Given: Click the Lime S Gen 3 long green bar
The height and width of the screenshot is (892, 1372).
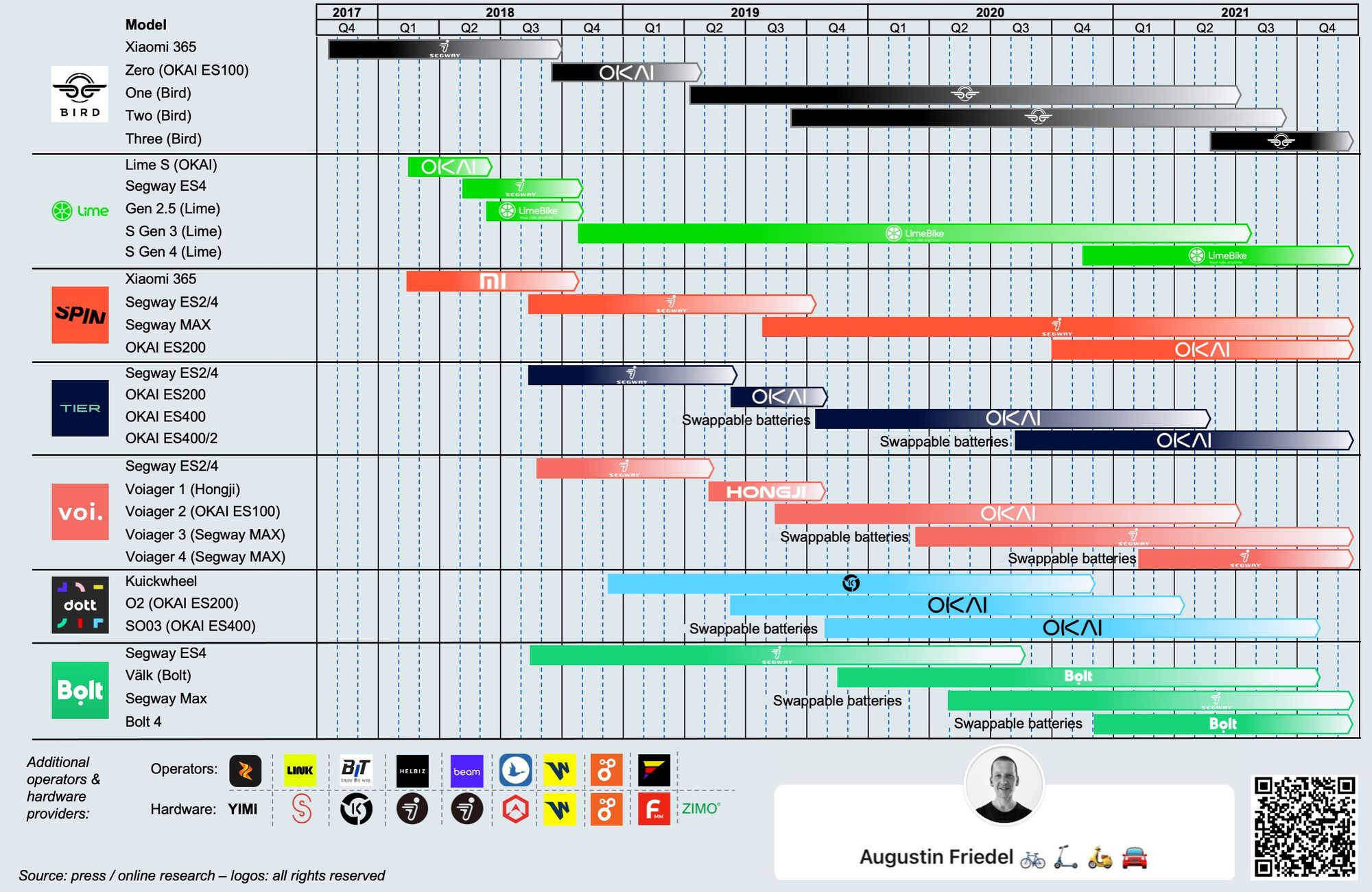Looking at the screenshot, I should (x=914, y=233).
